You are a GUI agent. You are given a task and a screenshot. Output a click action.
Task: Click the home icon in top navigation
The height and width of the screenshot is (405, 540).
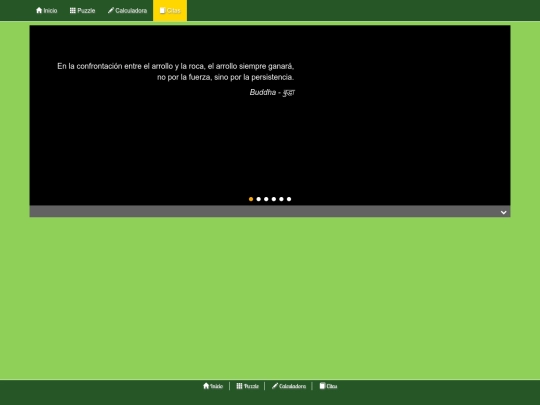click(x=39, y=10)
